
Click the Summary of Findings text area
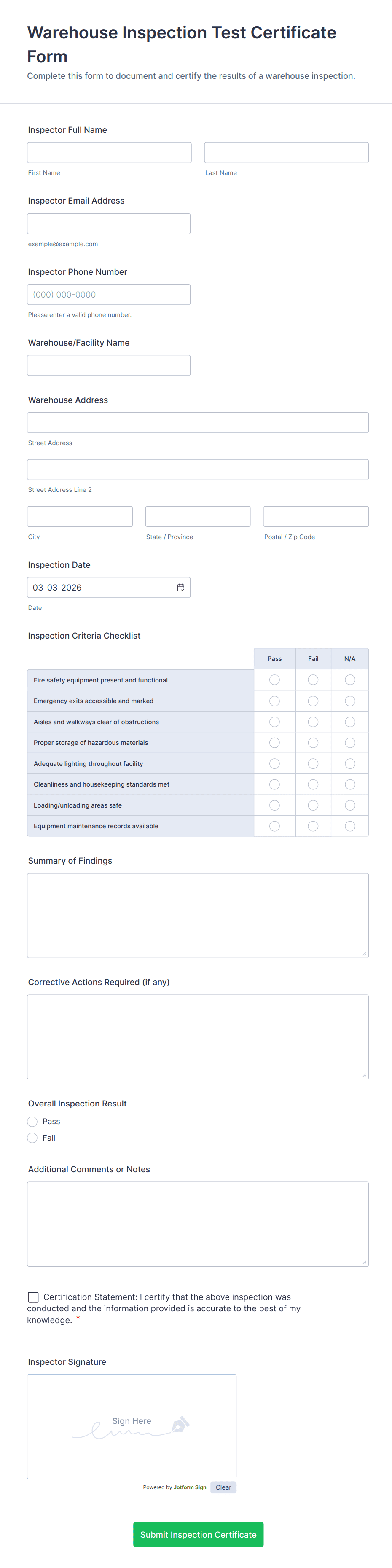198,915
